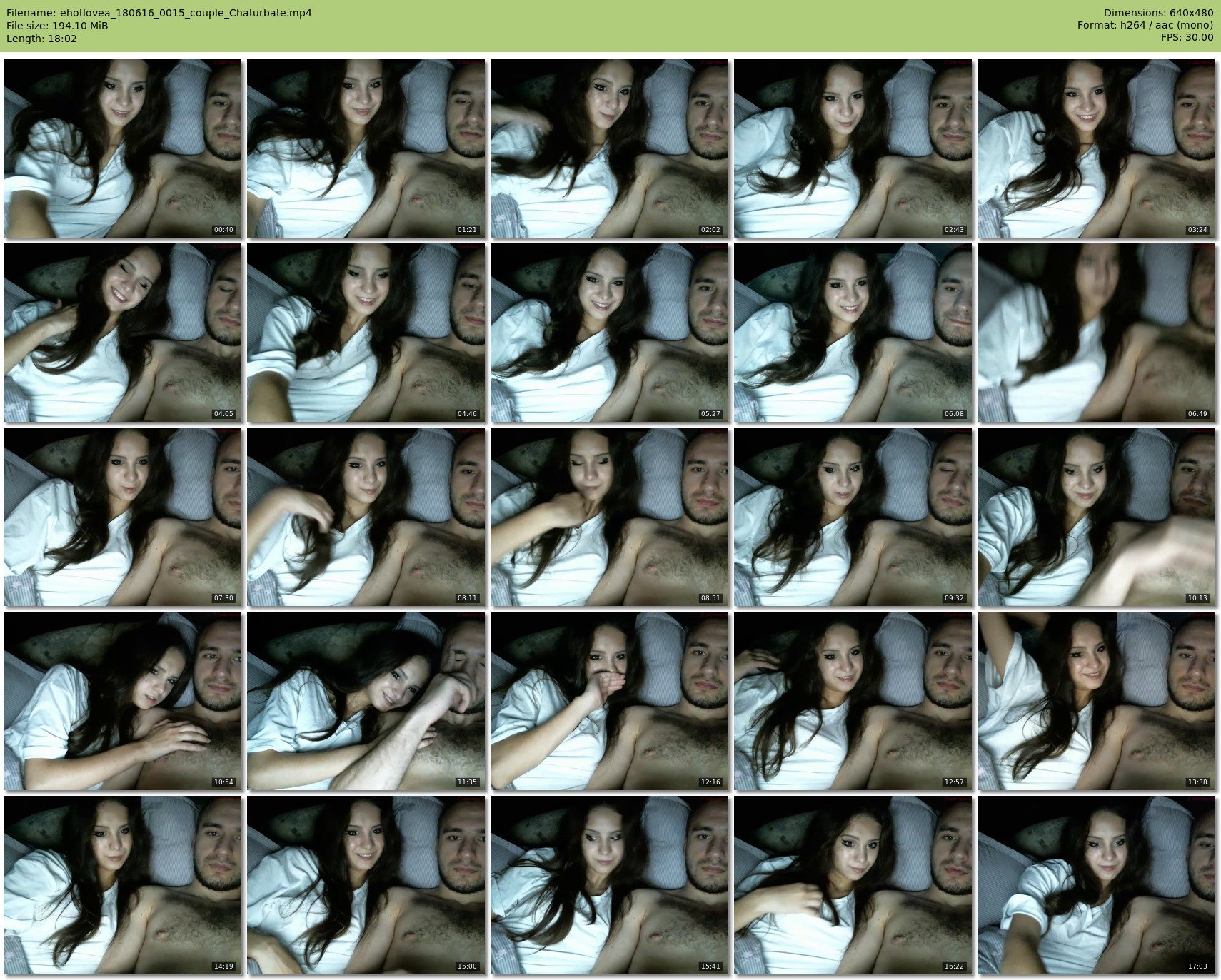
Task: Select the thumbnail labeled 15:41
Action: (x=610, y=885)
